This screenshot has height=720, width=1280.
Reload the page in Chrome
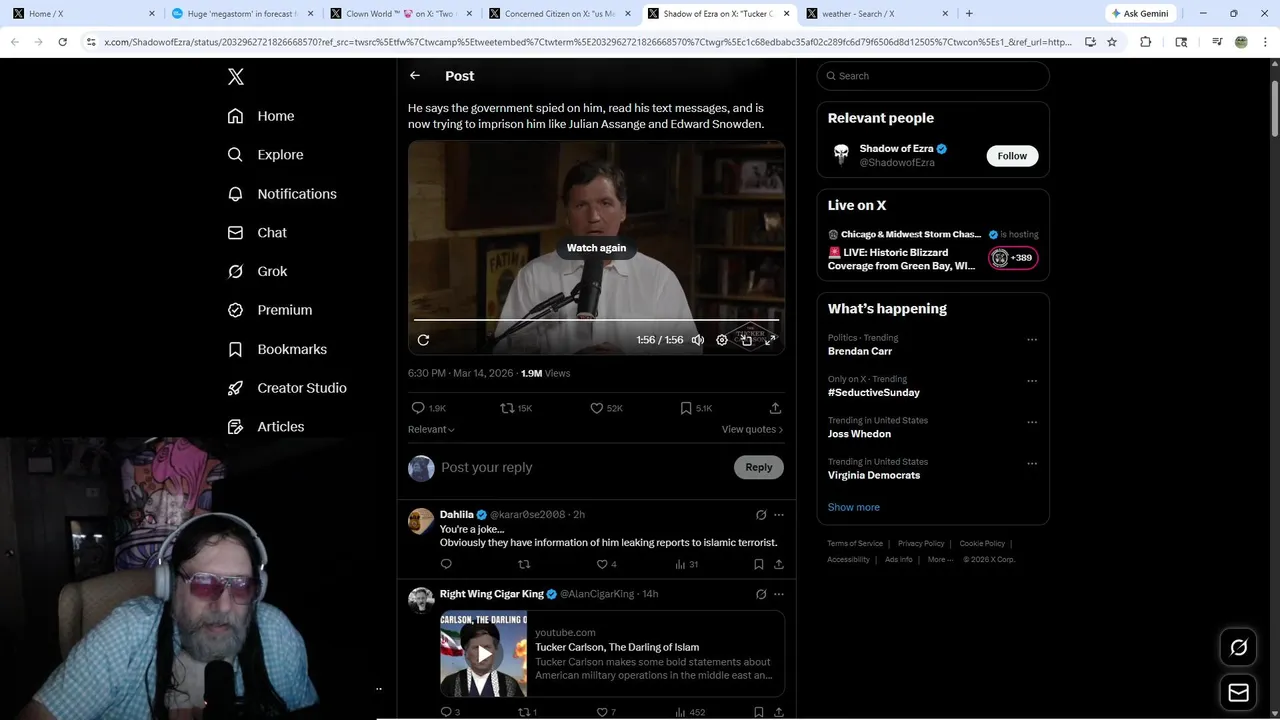pos(62,42)
